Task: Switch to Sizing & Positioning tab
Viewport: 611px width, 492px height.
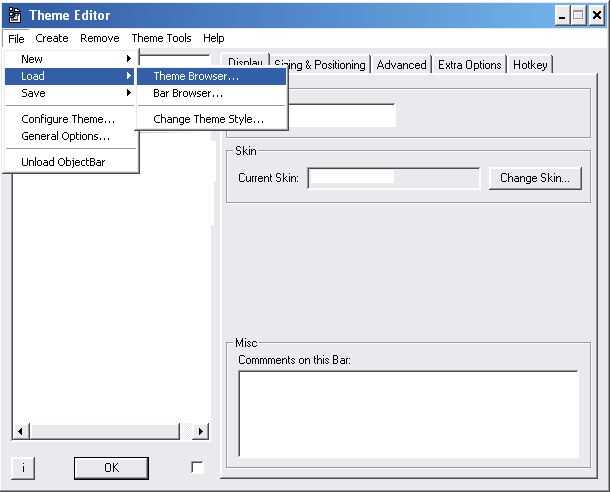Action: [320, 65]
